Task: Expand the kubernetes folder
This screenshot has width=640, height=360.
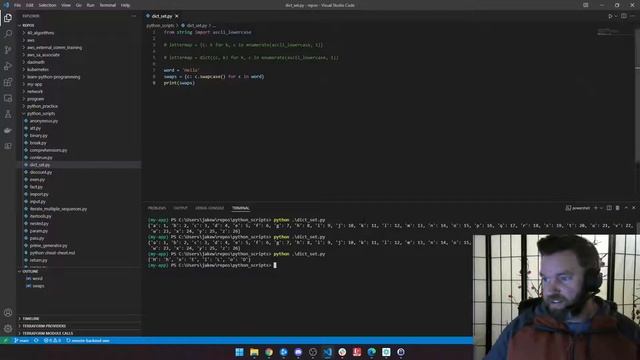Action: [38, 69]
